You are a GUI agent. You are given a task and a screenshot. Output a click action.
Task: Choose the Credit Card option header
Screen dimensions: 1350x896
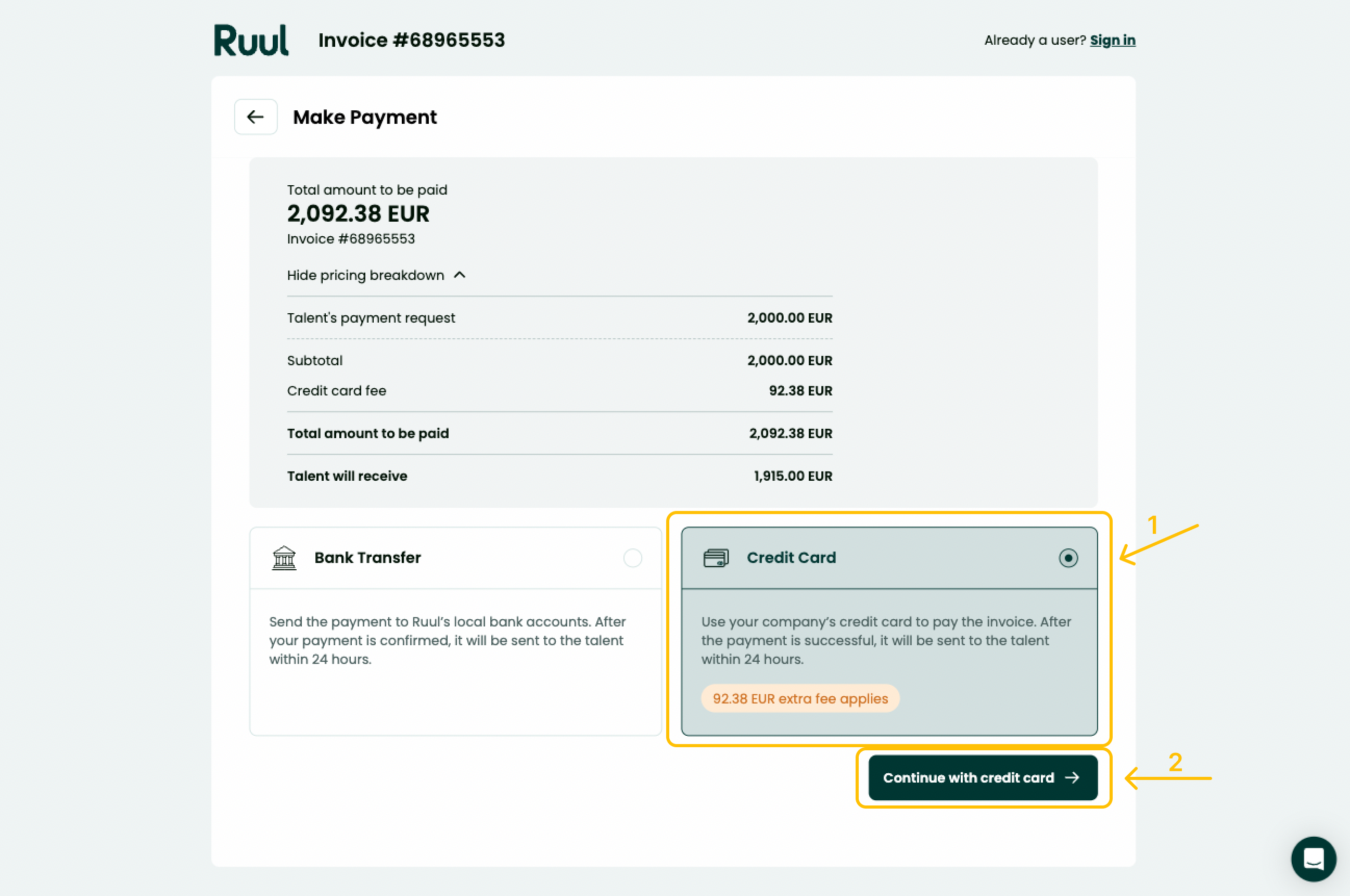tap(889, 558)
